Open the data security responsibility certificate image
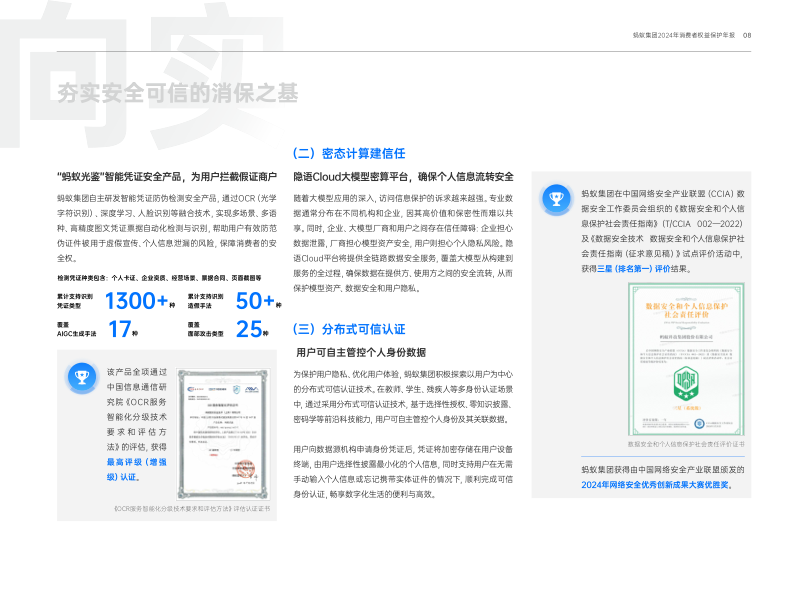This screenshot has width=808, height=596. tap(686, 359)
